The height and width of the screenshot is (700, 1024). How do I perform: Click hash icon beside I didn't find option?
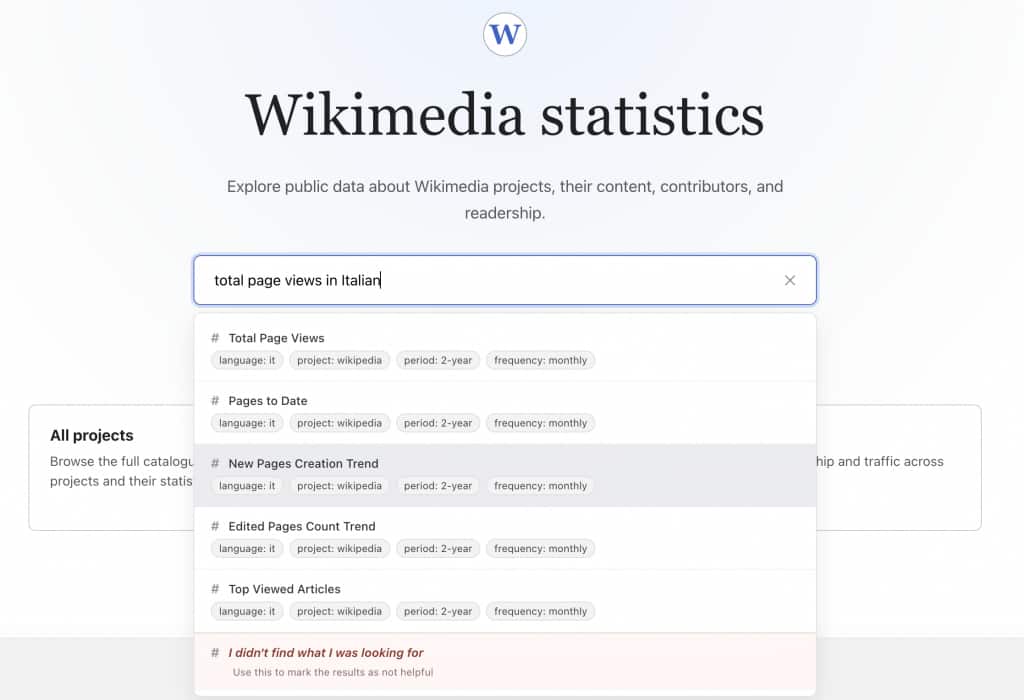[215, 652]
